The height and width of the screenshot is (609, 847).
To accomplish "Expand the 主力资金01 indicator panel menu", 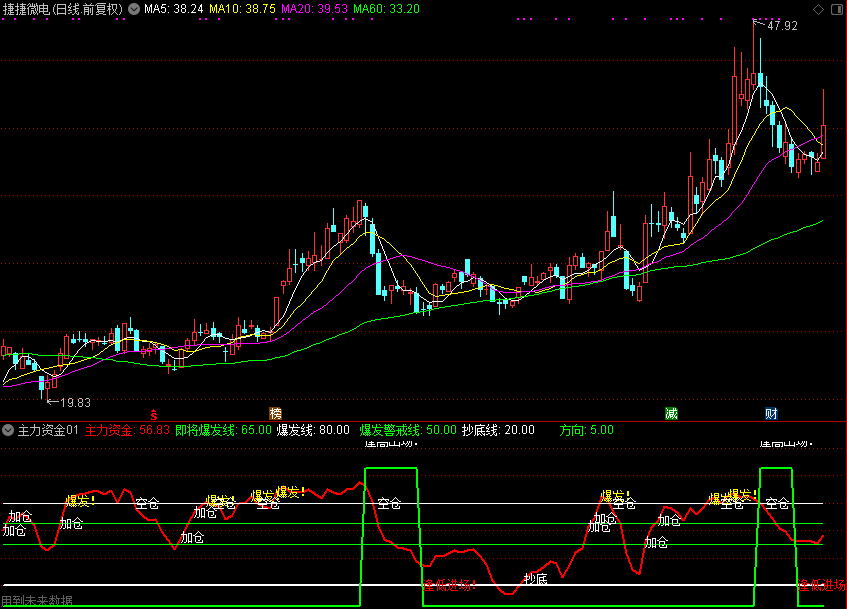I will pos(9,431).
